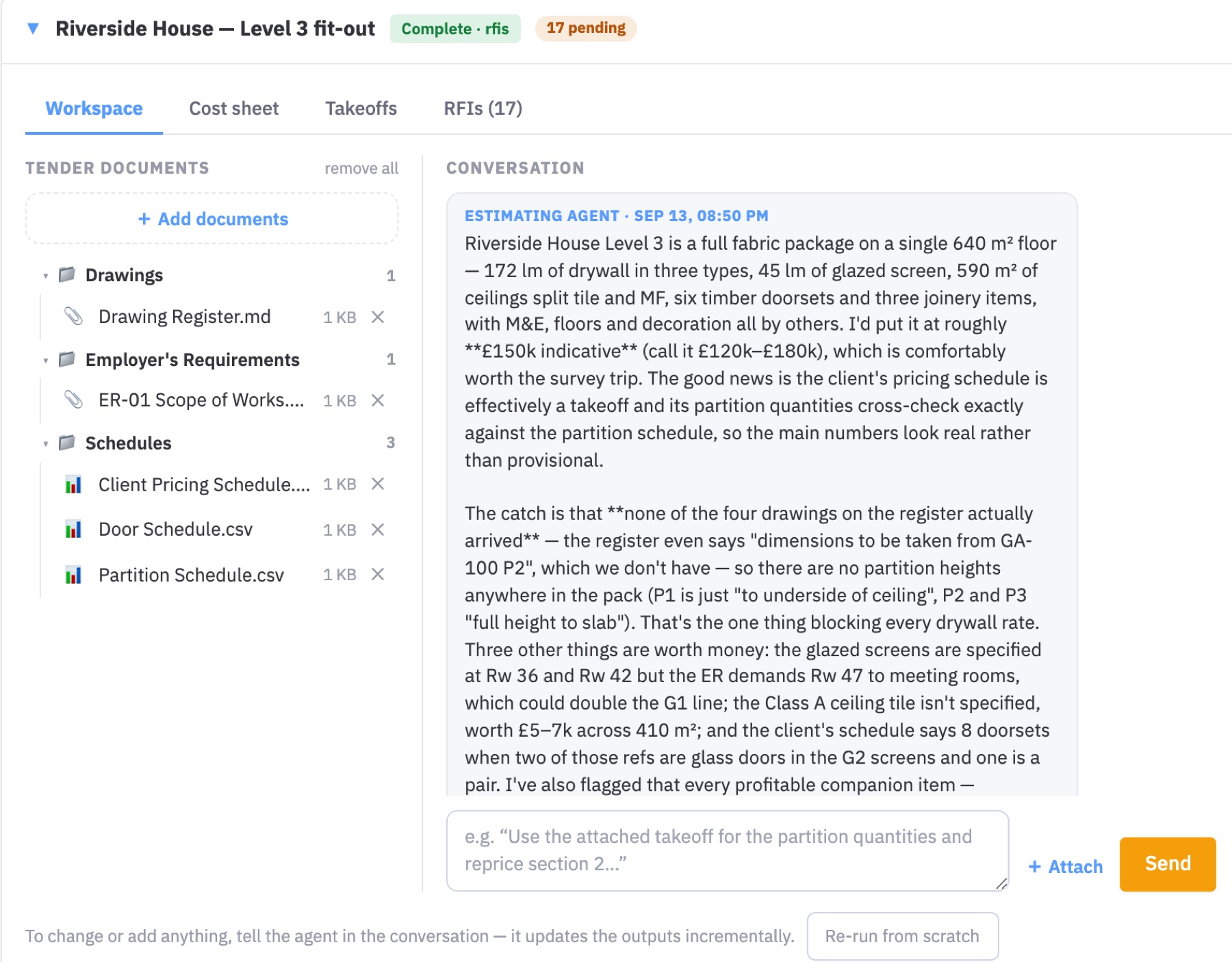Click the remove all link
Viewport: 1232px width, 962px height.
(361, 168)
